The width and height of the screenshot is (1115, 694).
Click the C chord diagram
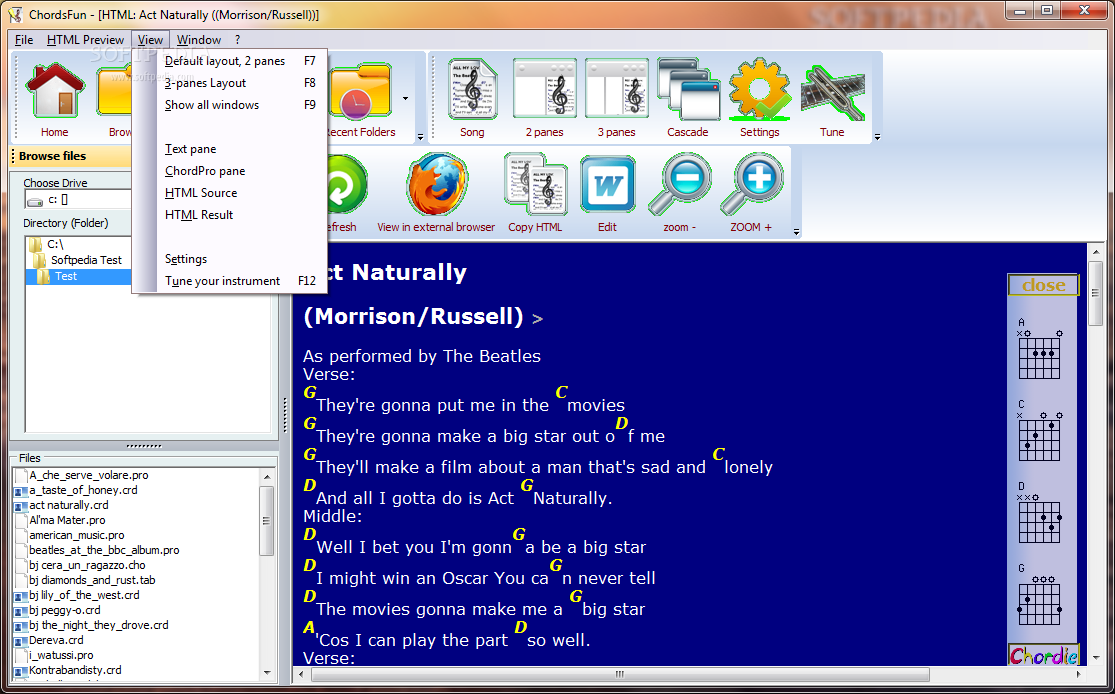1040,431
